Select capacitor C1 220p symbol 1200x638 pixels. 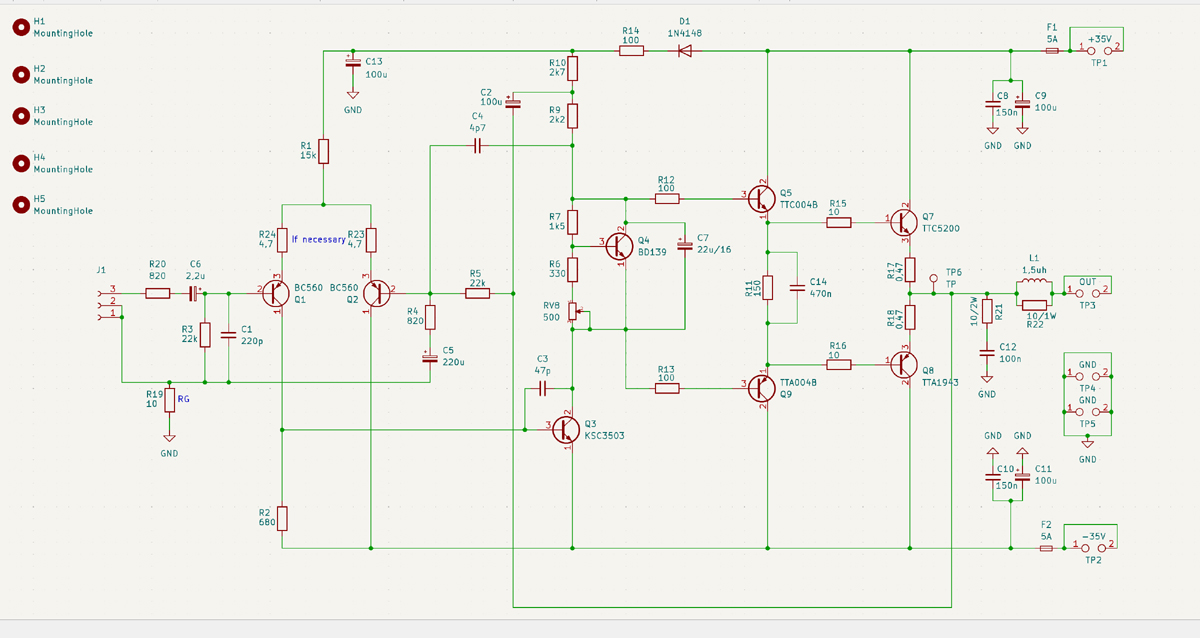tap(227, 334)
